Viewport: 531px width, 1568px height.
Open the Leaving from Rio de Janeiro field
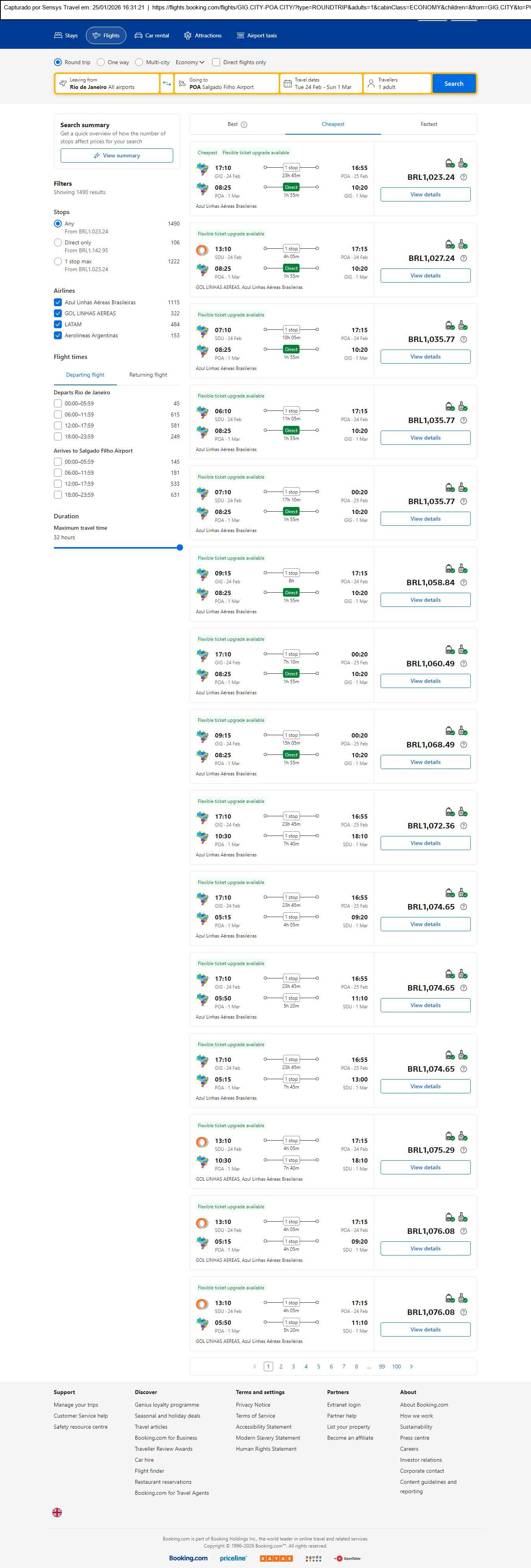coord(107,83)
